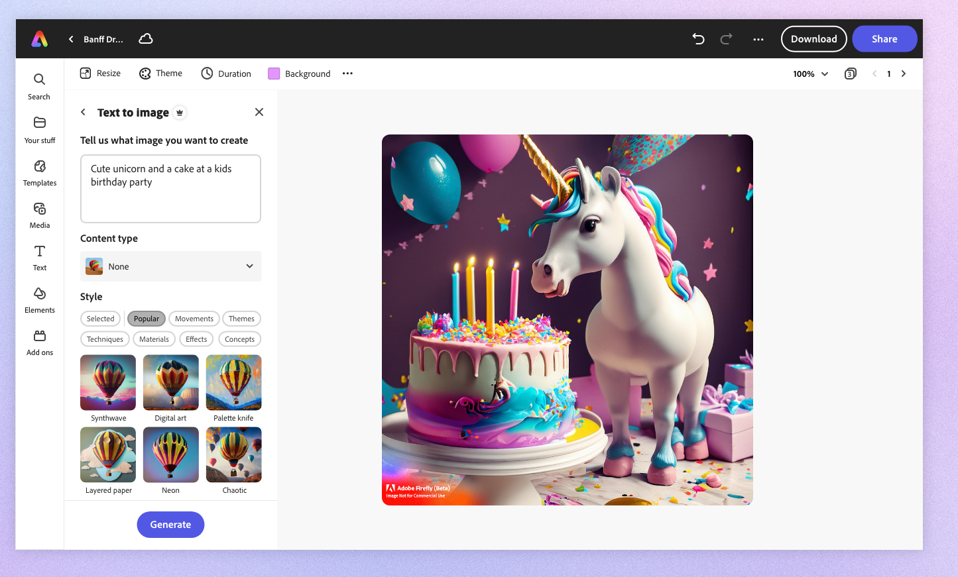Image resolution: width=958 pixels, height=577 pixels.
Task: Redo the last action
Action: [x=726, y=39]
